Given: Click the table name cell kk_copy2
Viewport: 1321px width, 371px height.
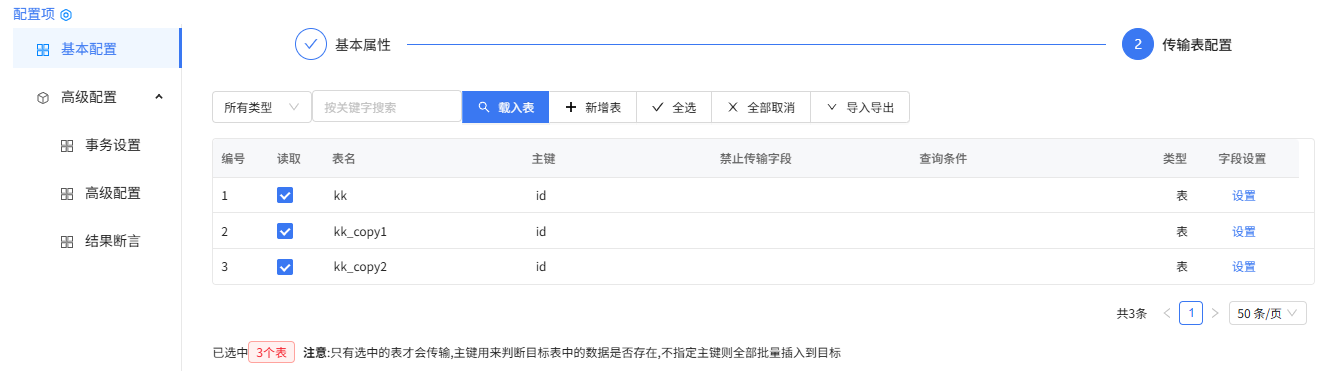Looking at the screenshot, I should tap(360, 267).
